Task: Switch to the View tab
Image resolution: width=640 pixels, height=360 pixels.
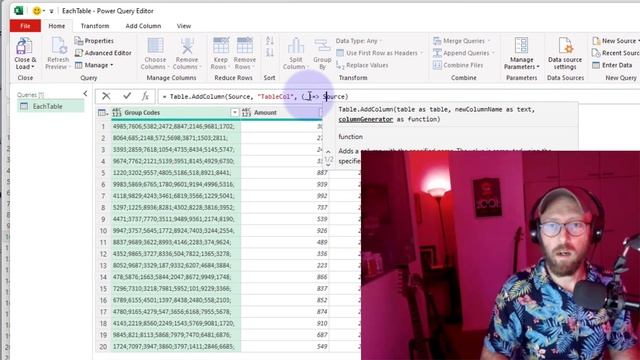Action: (184, 26)
